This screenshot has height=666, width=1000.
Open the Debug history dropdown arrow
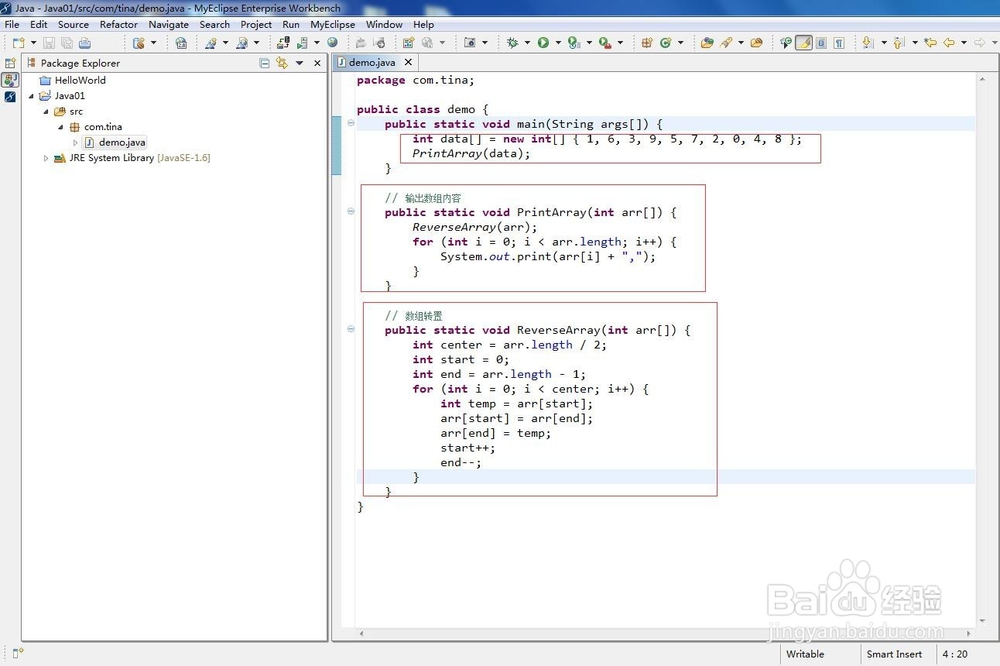(527, 43)
